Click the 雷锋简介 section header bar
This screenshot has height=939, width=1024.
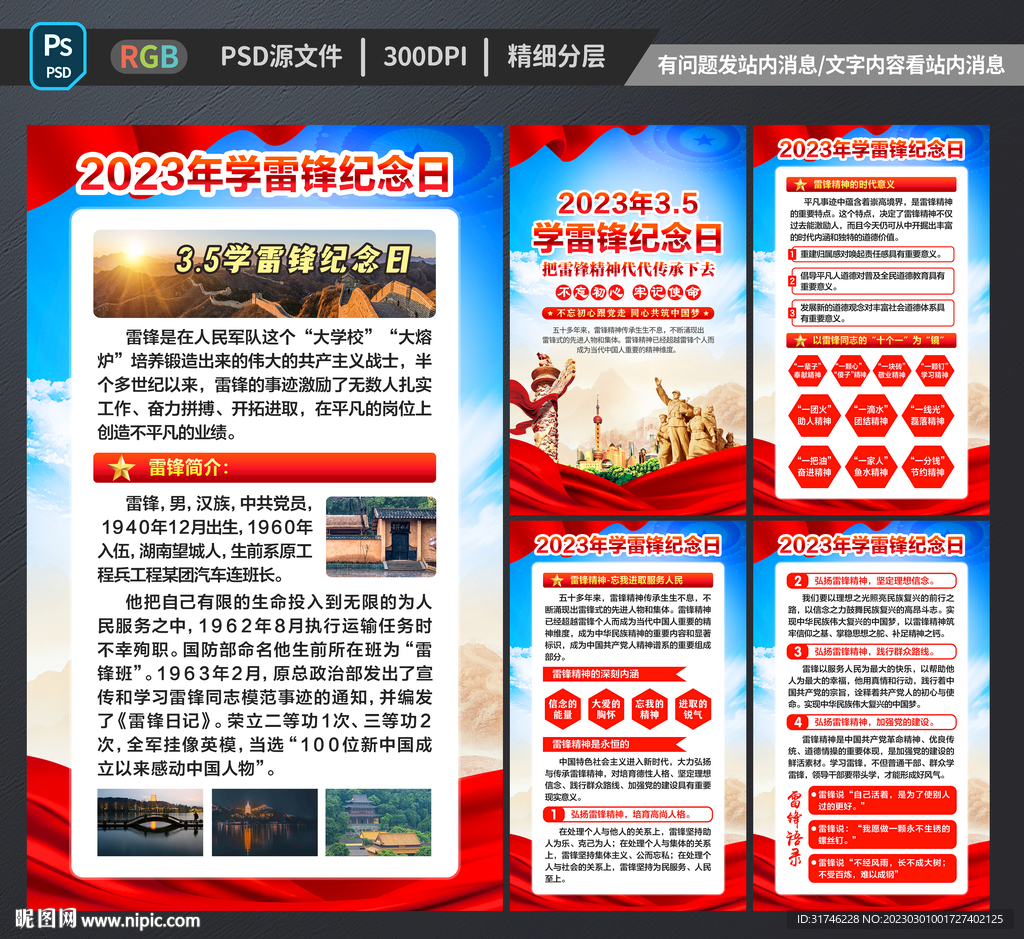[x=264, y=468]
